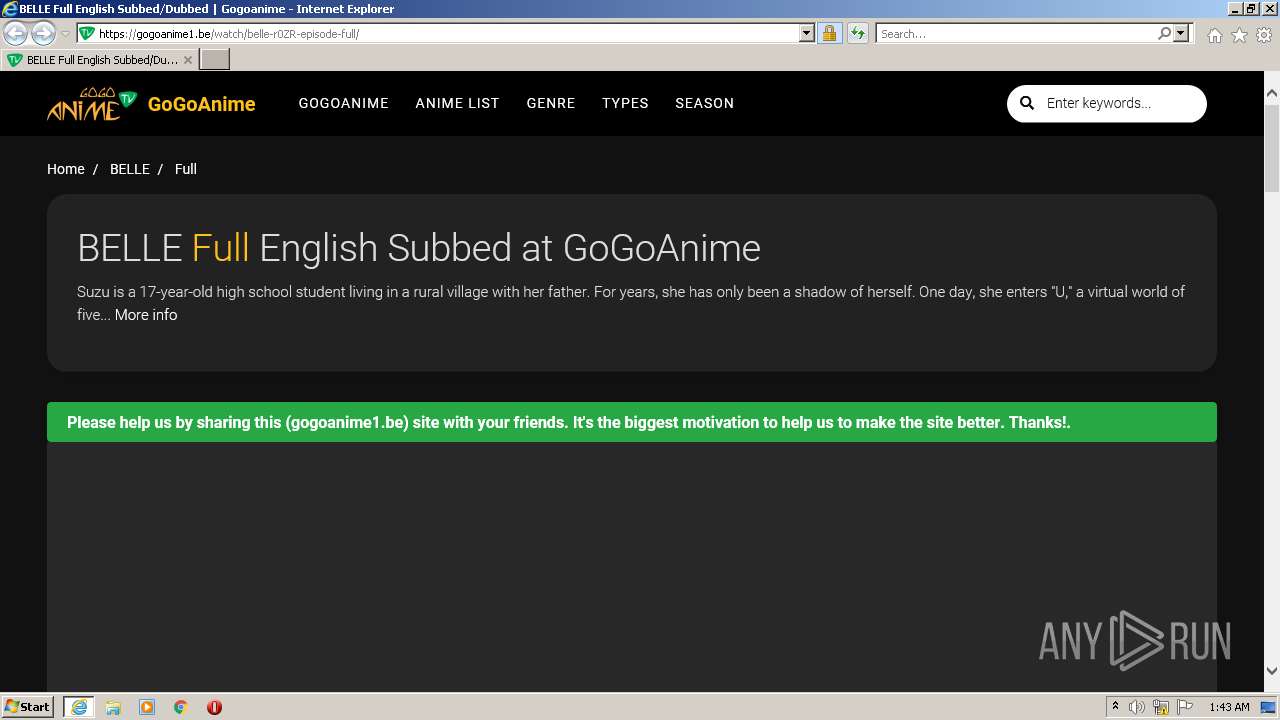Open the ANIME LIST menu item
Image resolution: width=1280 pixels, height=720 pixels.
point(457,103)
